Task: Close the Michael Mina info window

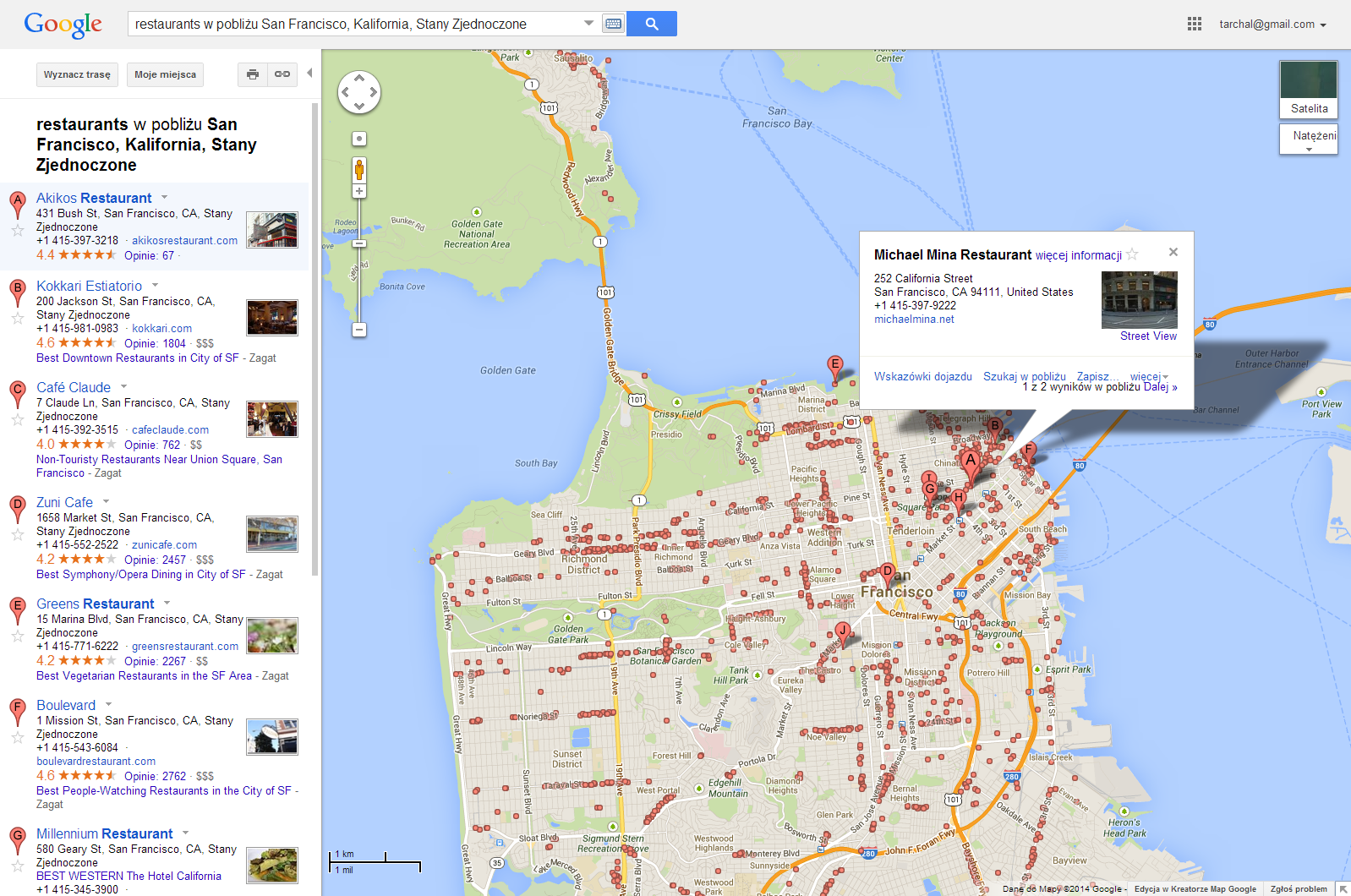Action: (x=1173, y=252)
